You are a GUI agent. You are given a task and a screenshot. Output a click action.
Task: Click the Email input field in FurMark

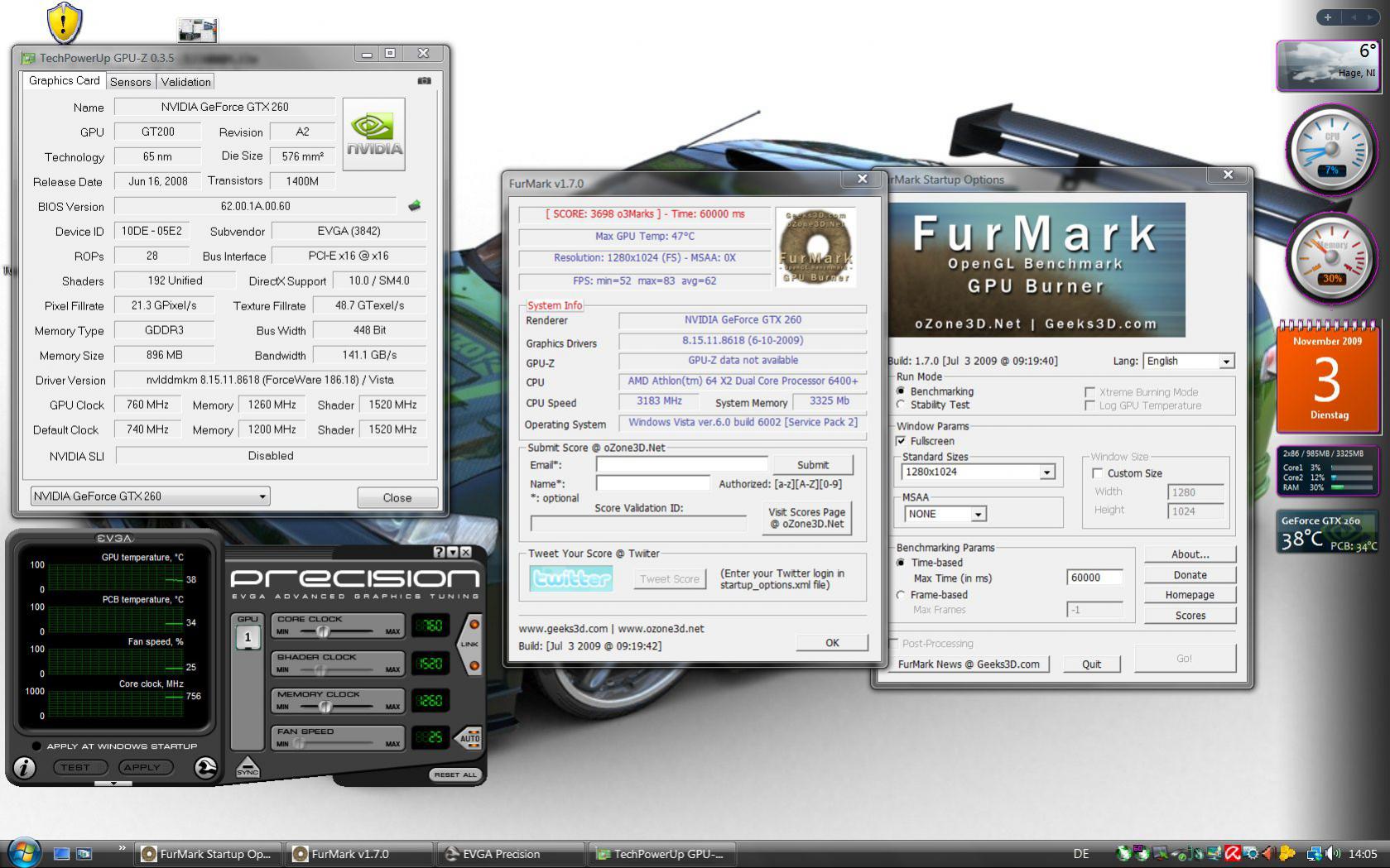click(x=681, y=464)
